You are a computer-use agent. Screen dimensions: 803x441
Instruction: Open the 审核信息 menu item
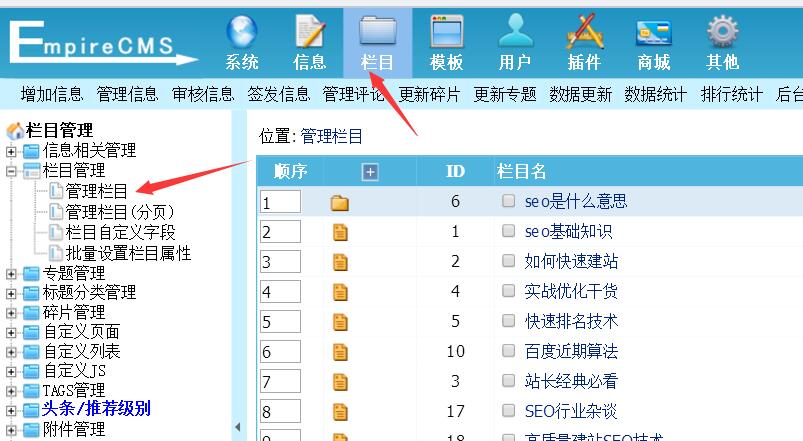[x=203, y=94]
